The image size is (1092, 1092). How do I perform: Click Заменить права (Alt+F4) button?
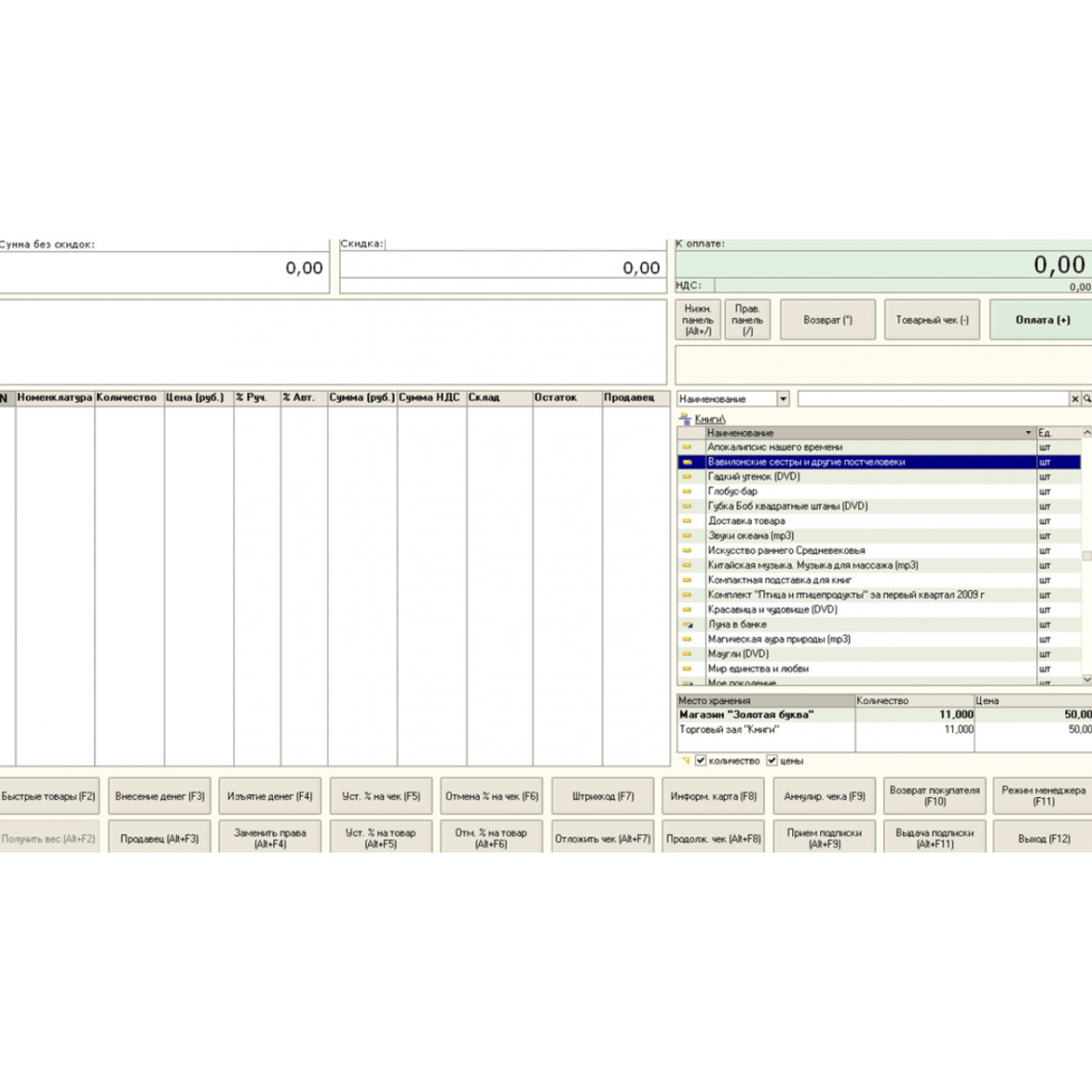(269, 838)
